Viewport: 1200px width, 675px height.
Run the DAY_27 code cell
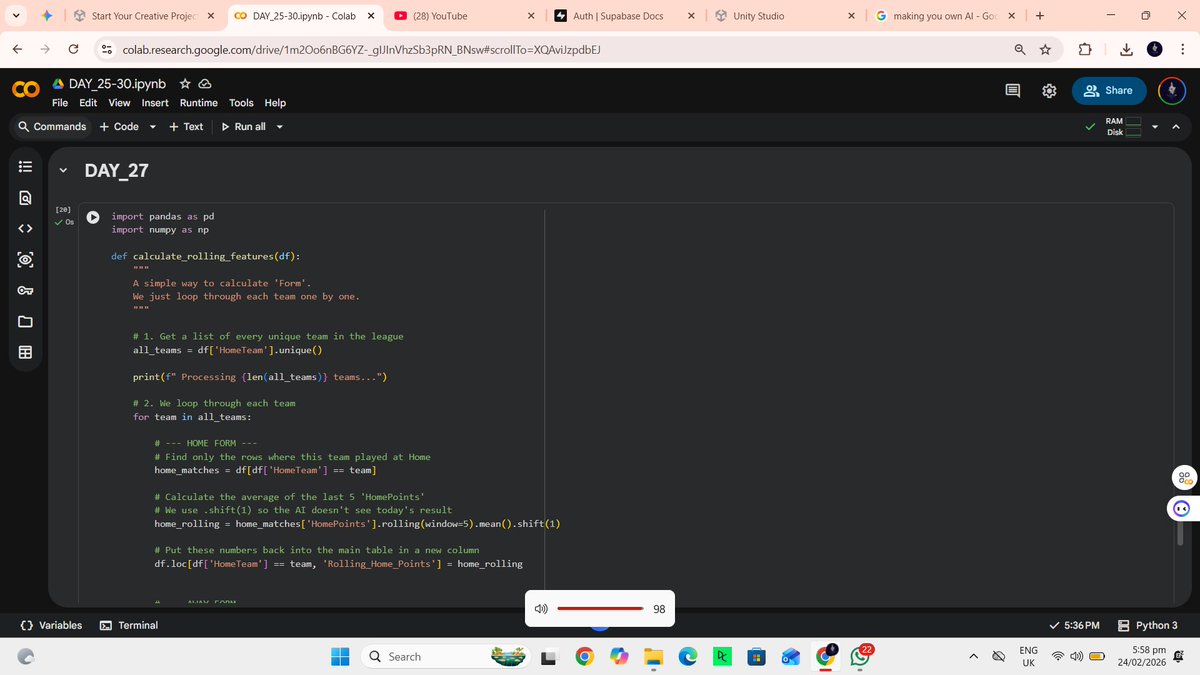point(93,216)
